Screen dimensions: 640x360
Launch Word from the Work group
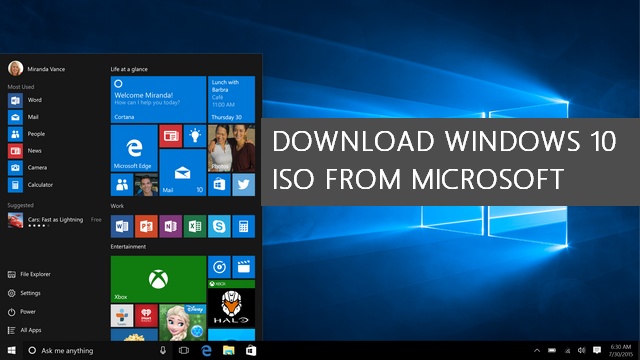coord(122,226)
